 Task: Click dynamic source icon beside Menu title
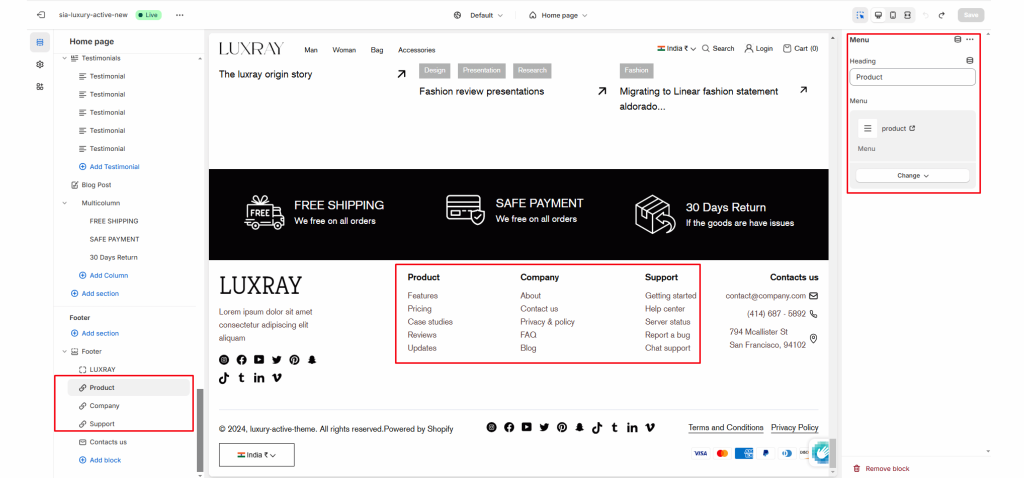point(958,40)
